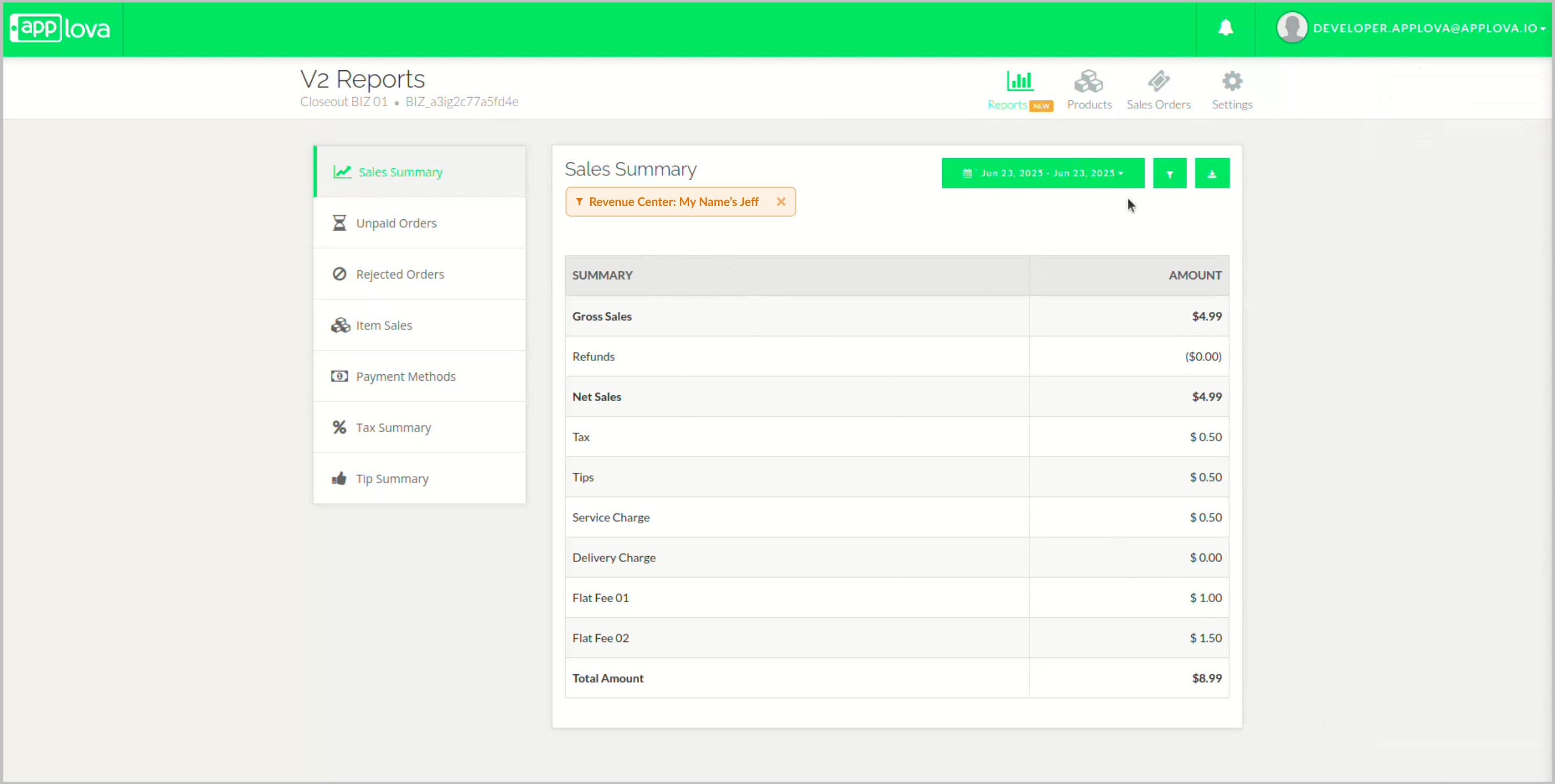Click the Unpaid Orders hourglass icon
Image resolution: width=1555 pixels, height=784 pixels.
pyautogui.click(x=339, y=223)
